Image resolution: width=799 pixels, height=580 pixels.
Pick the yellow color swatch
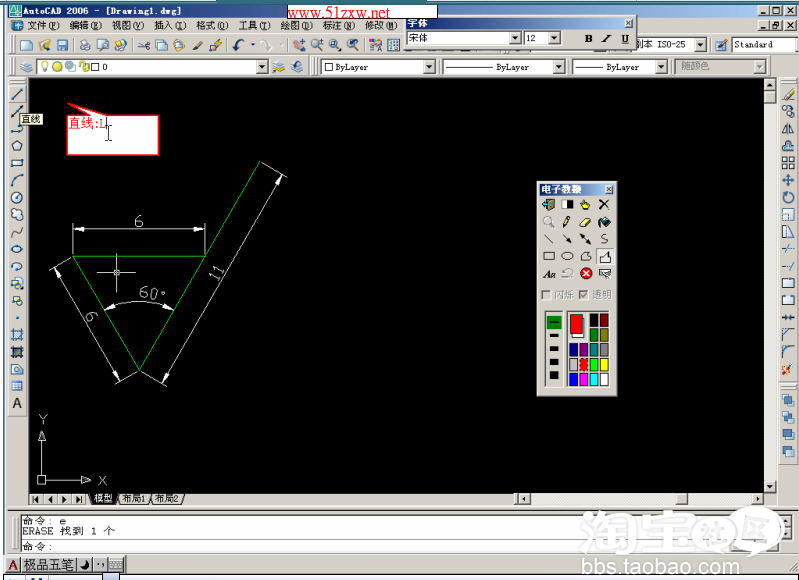[604, 365]
